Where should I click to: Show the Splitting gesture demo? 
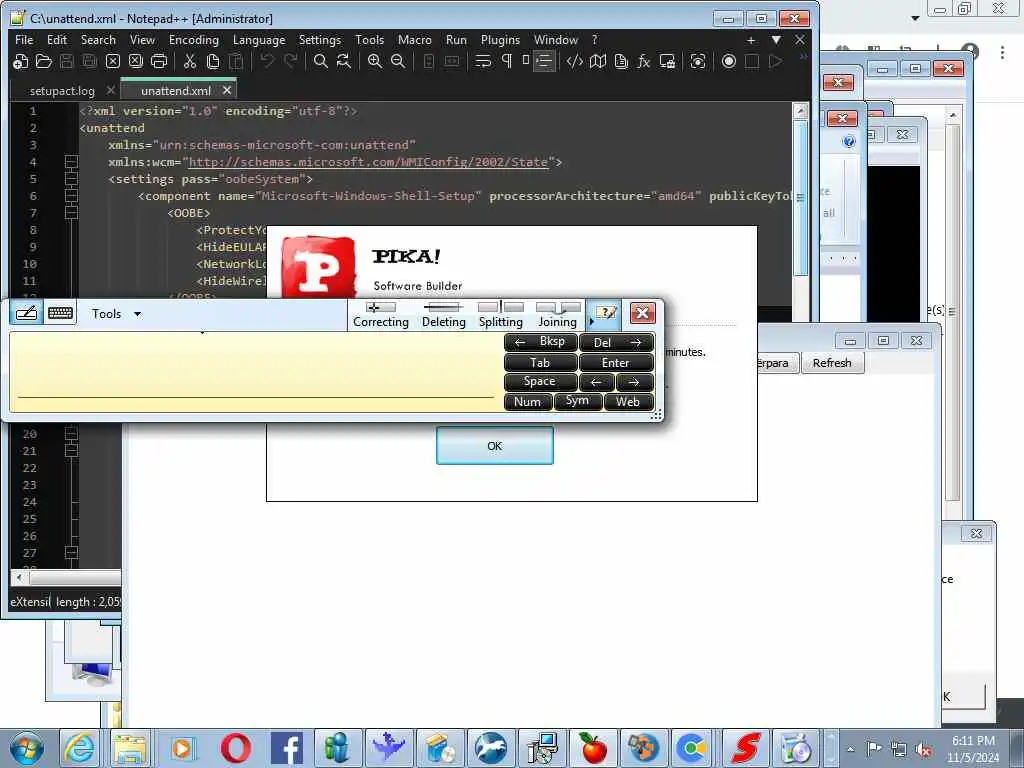[x=501, y=315]
